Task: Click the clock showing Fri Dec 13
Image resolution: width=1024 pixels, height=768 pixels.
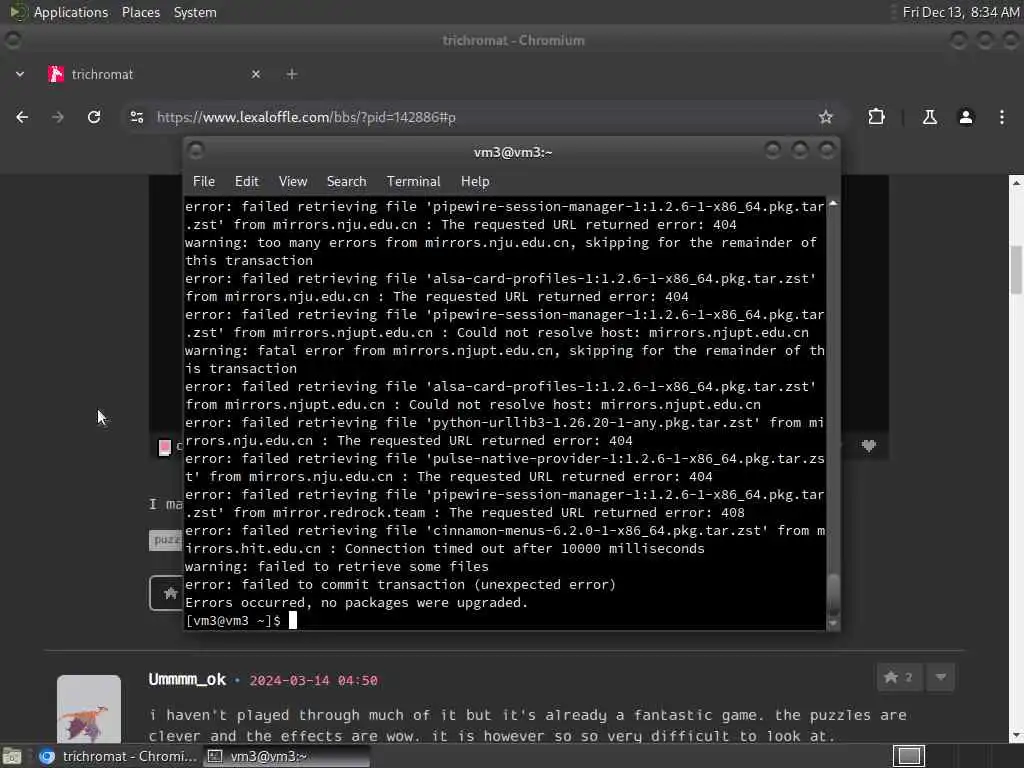Action: tap(961, 12)
